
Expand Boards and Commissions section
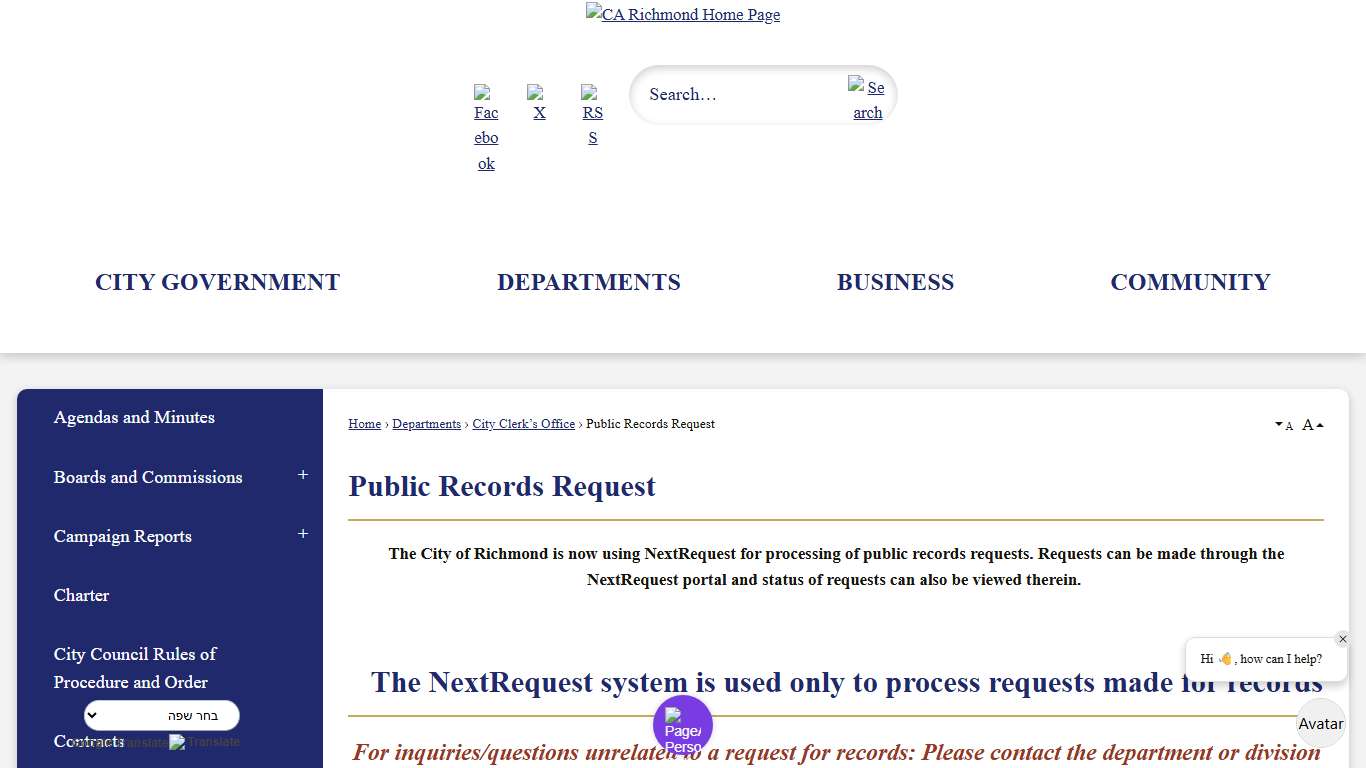point(303,476)
